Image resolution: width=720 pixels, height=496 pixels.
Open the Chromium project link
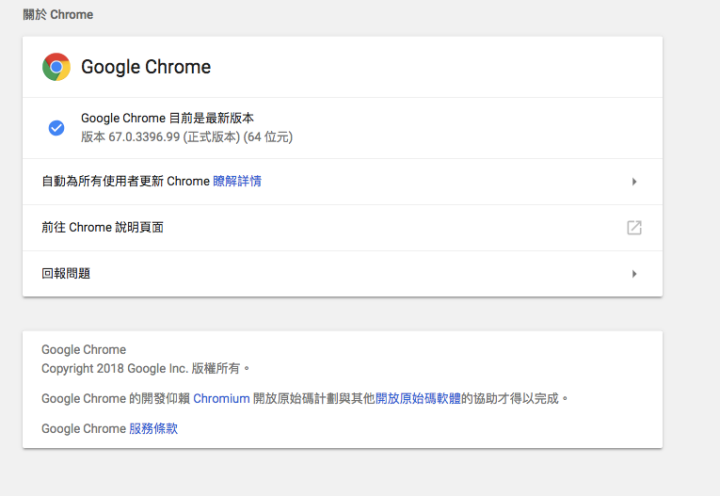coord(221,398)
